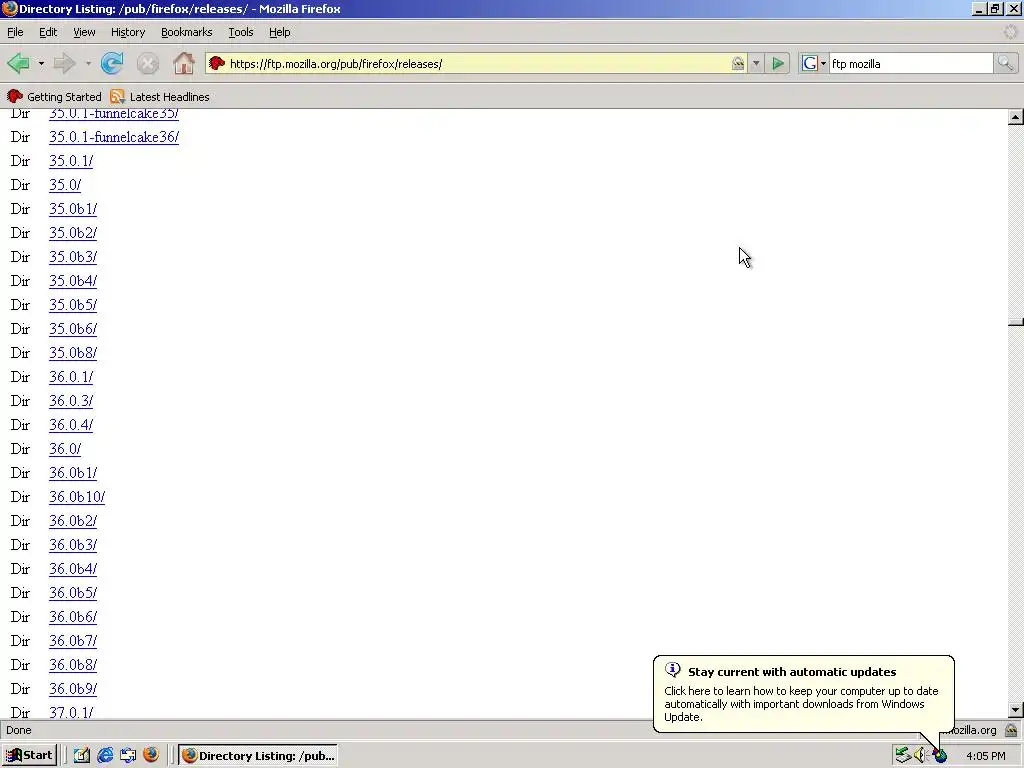
Task: Open the 36.0b10/ directory link
Action: coord(77,497)
